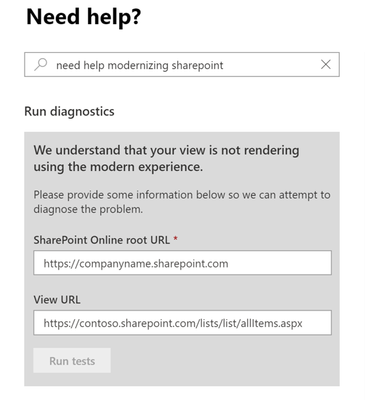Click the magnifier search icon

41,64
